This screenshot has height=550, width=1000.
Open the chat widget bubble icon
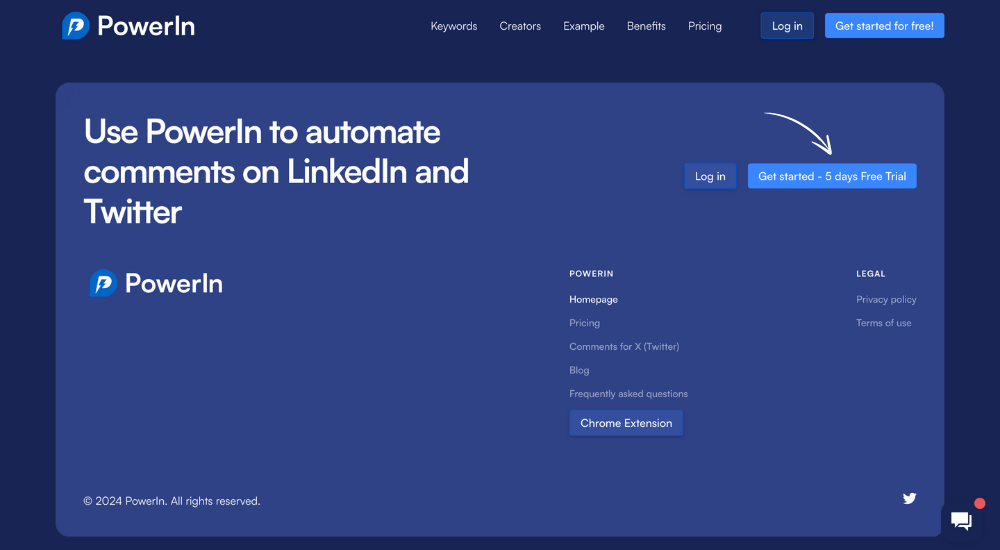[961, 521]
